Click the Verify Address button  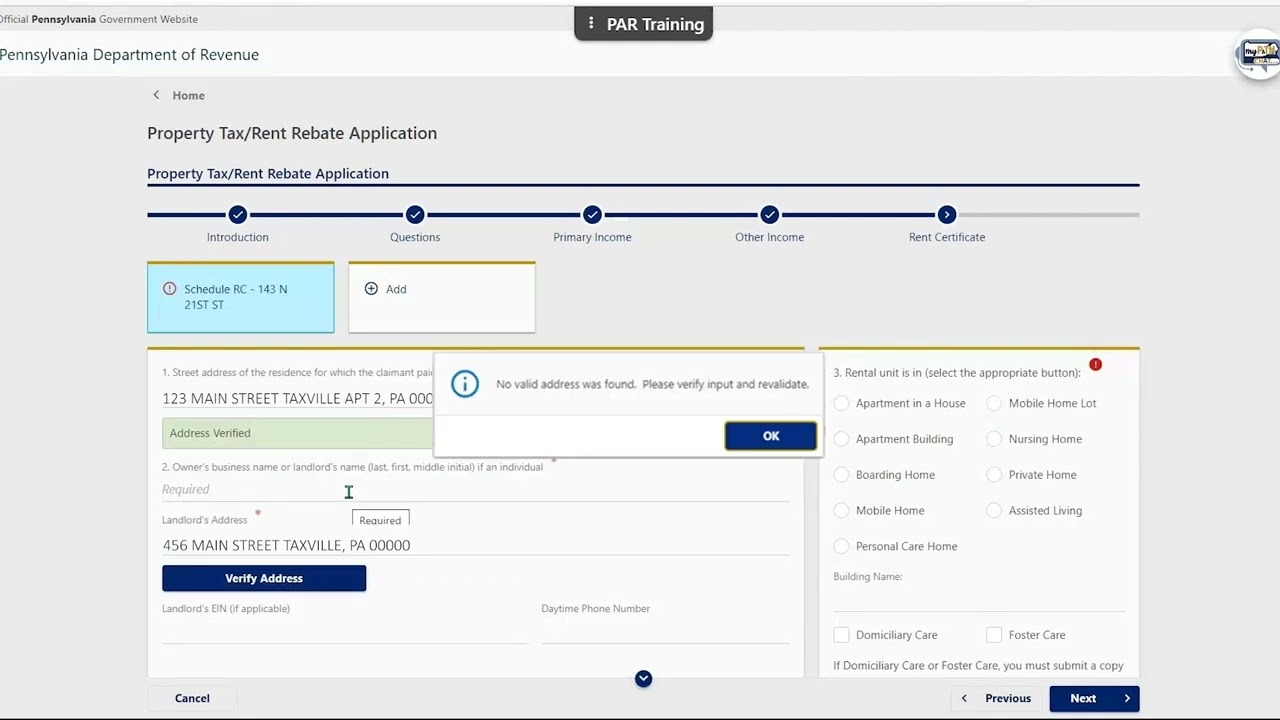(x=264, y=578)
